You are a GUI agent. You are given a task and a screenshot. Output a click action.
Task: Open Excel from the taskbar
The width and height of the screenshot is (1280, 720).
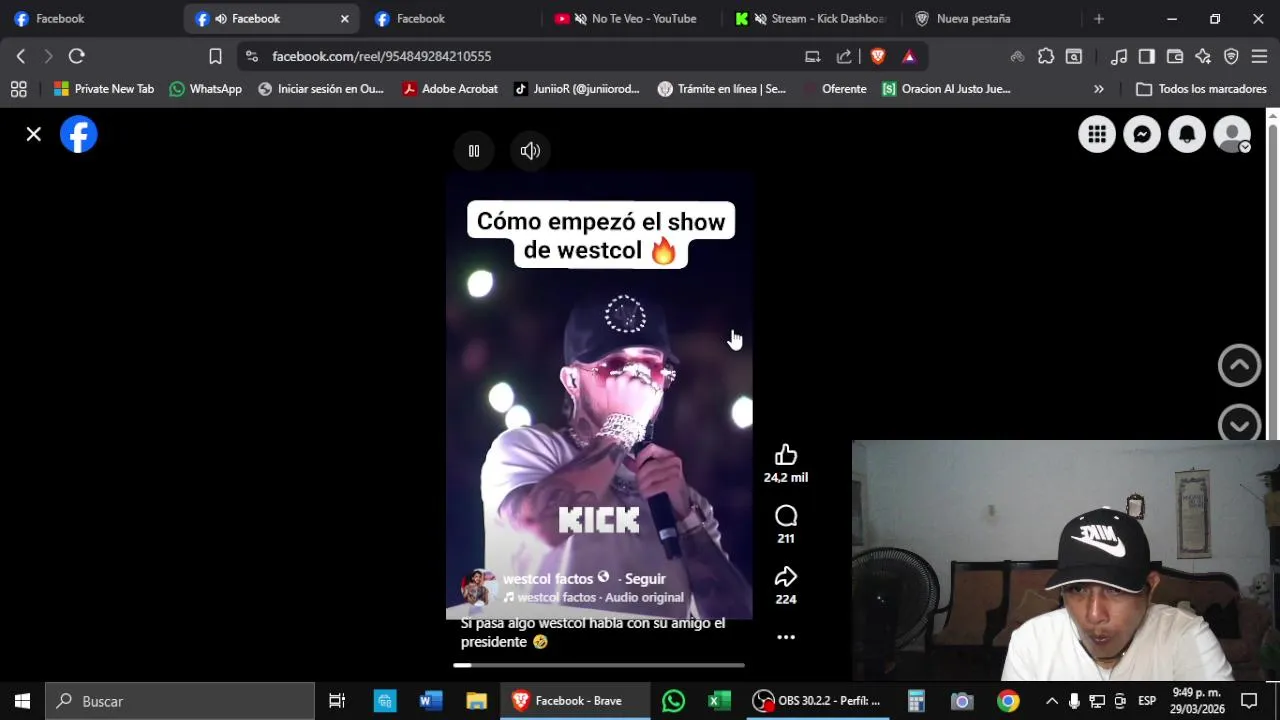point(718,701)
